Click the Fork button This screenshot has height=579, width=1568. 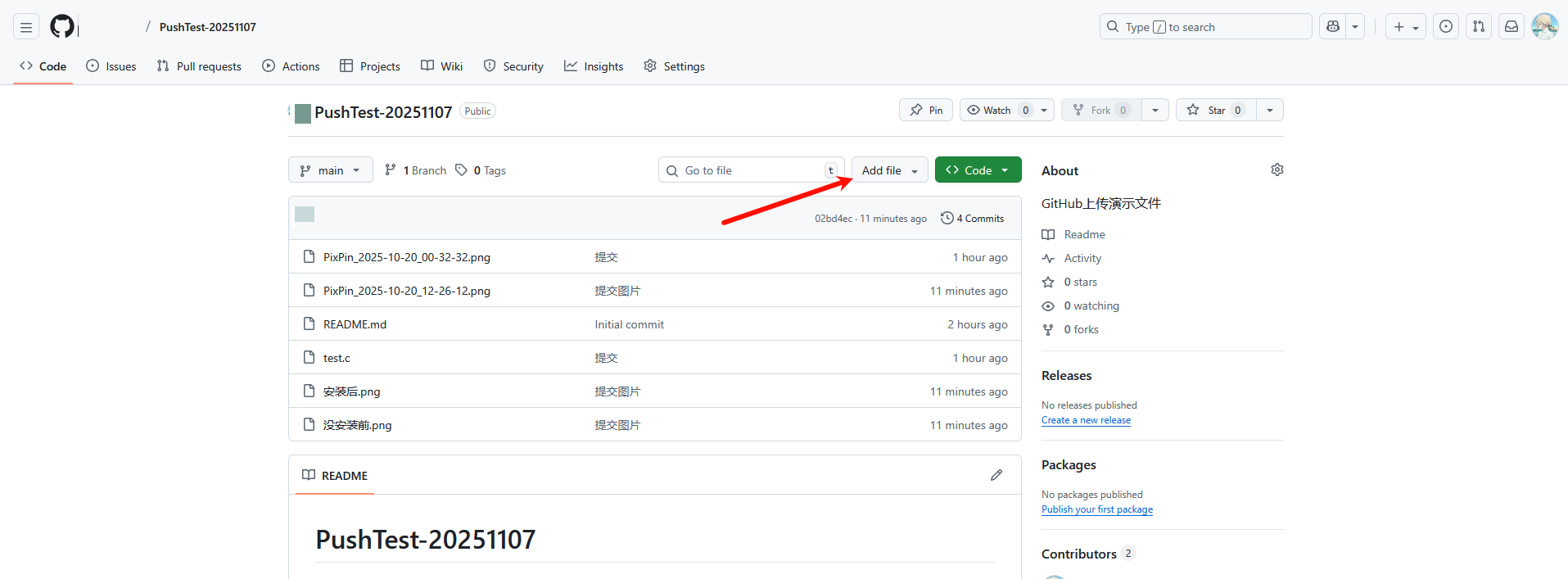pyautogui.click(x=1101, y=110)
